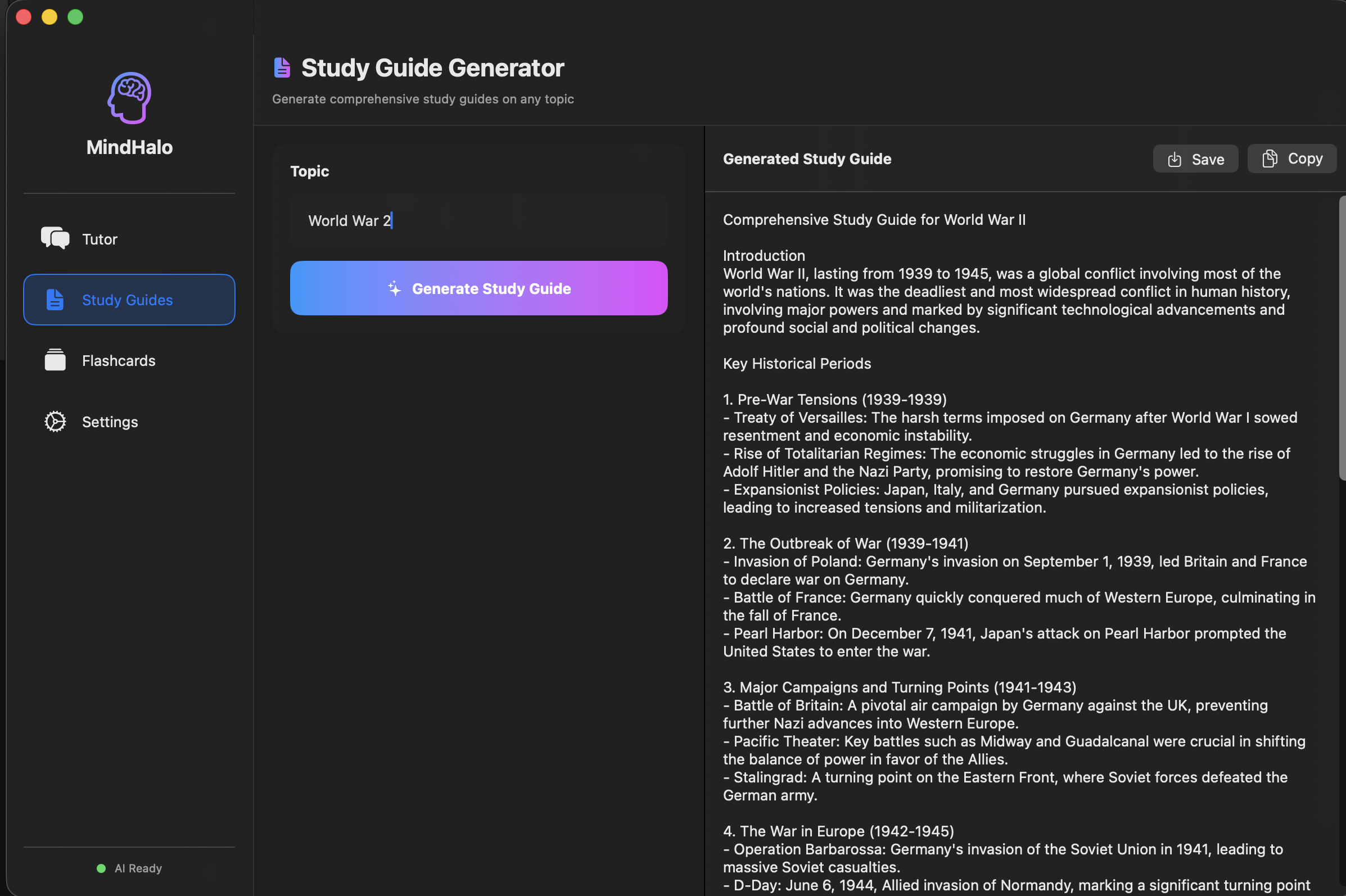Screen dimensions: 1346x896
Task: Click the Study Guides document icon
Action: click(55, 299)
